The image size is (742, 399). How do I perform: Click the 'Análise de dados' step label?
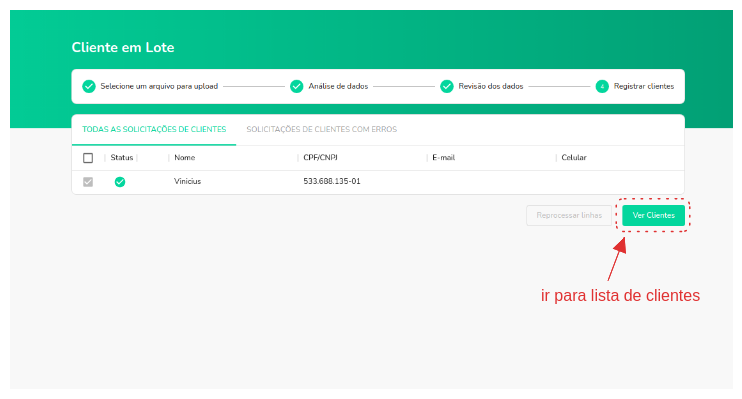tap(338, 86)
